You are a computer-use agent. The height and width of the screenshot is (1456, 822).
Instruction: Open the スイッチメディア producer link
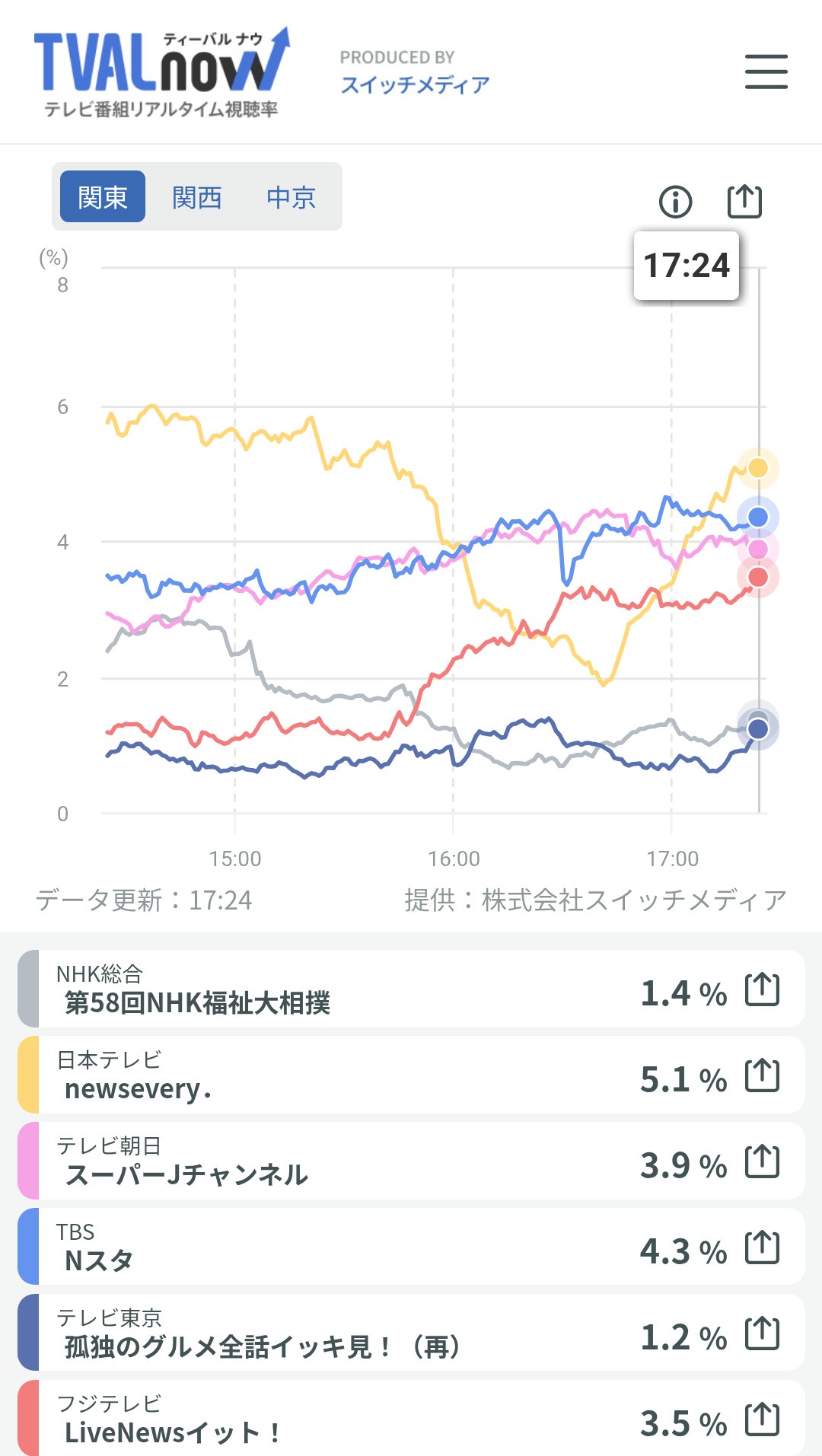click(415, 84)
